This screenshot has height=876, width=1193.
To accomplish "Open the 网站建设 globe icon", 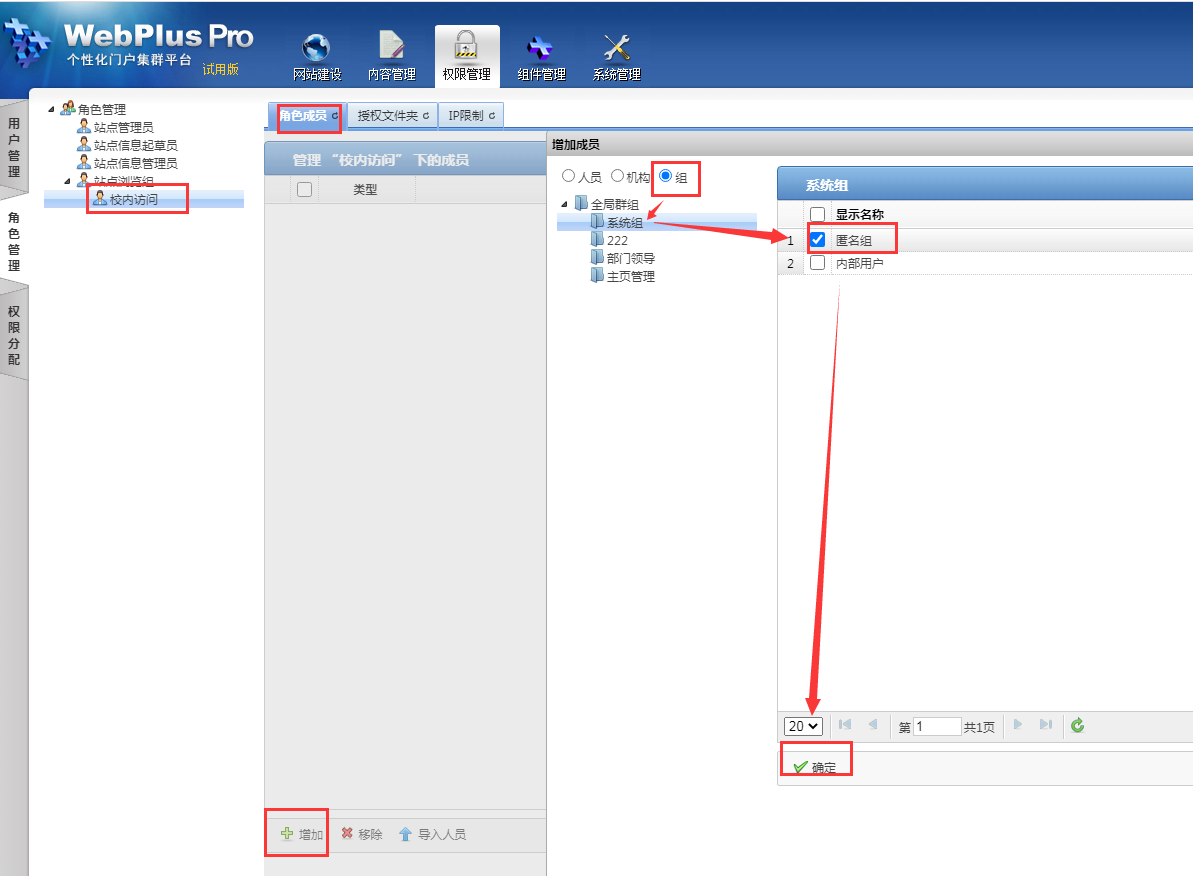I will pos(316,48).
